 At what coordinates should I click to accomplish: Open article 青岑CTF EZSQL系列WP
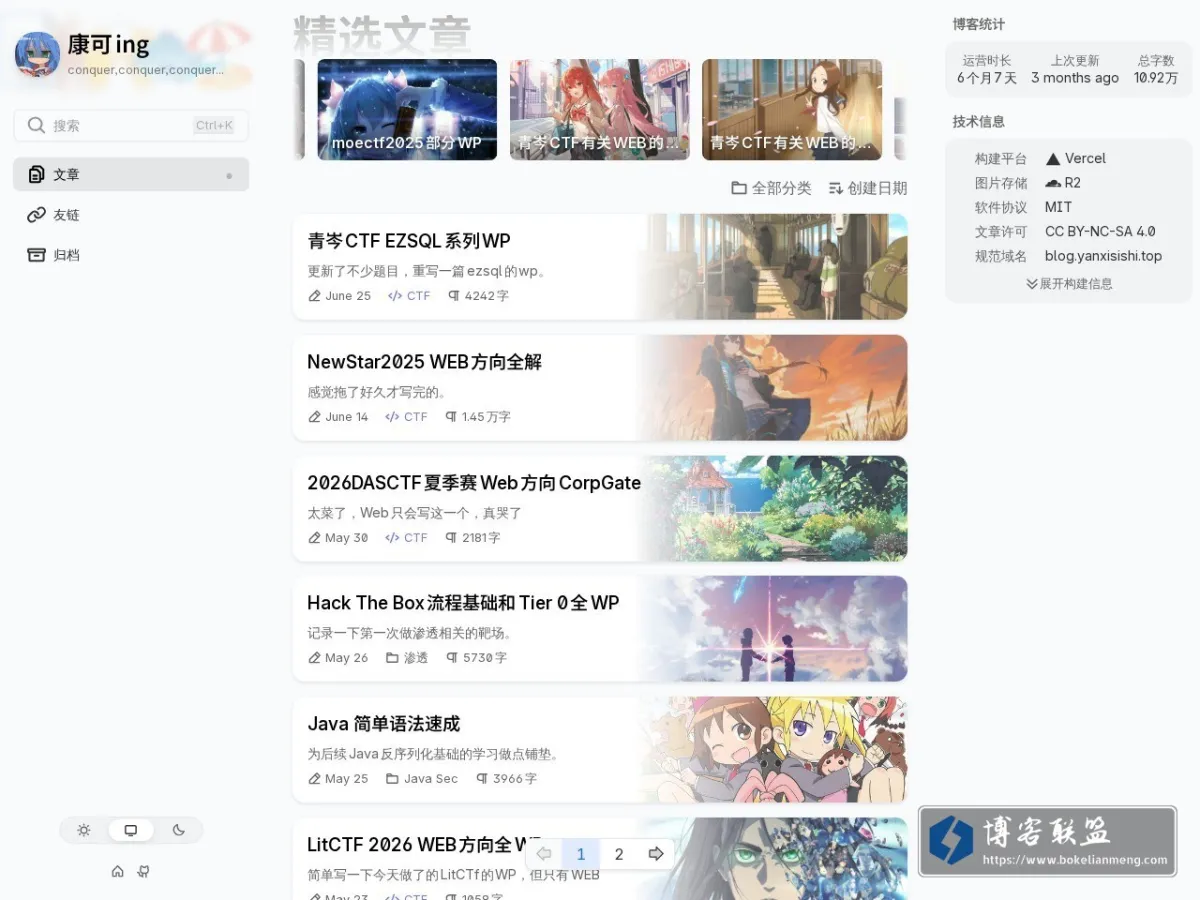tap(600, 266)
